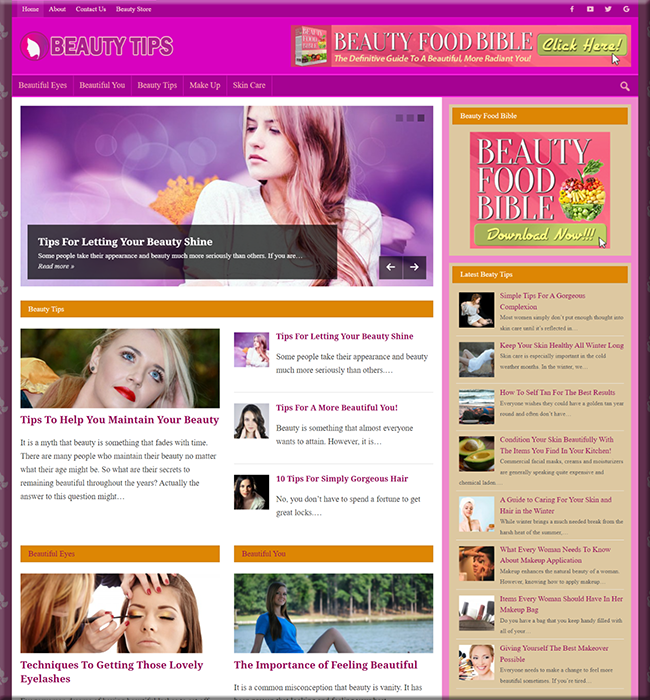Open Make Up category tab
The height and width of the screenshot is (700, 650).
(x=205, y=85)
